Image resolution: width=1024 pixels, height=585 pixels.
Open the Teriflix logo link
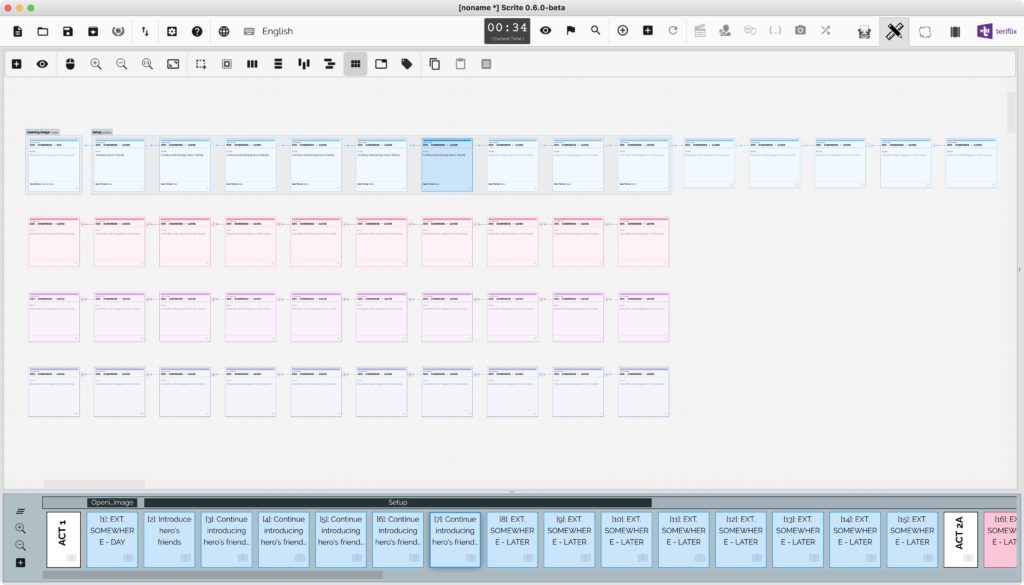[x=998, y=31]
